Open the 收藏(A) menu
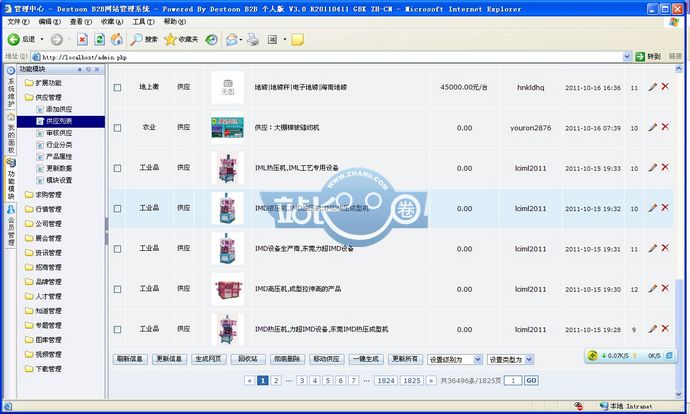Image resolution: width=690 pixels, height=414 pixels. coord(112,21)
